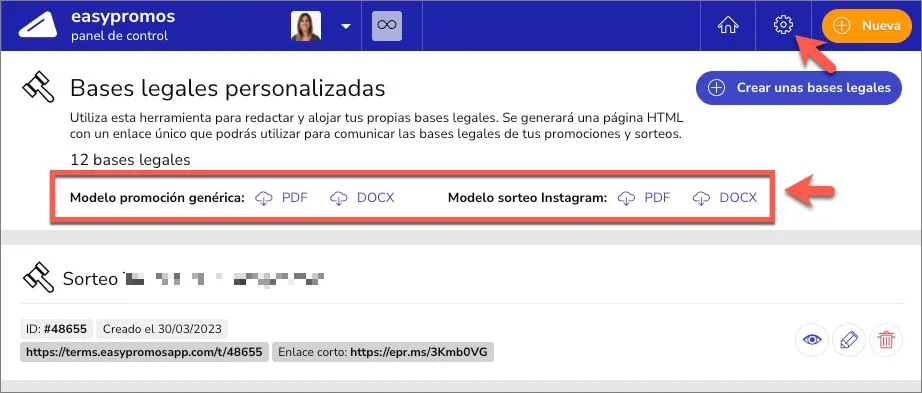Preview legal terms with eye icon
Screen dimensions: 922x393
point(812,339)
